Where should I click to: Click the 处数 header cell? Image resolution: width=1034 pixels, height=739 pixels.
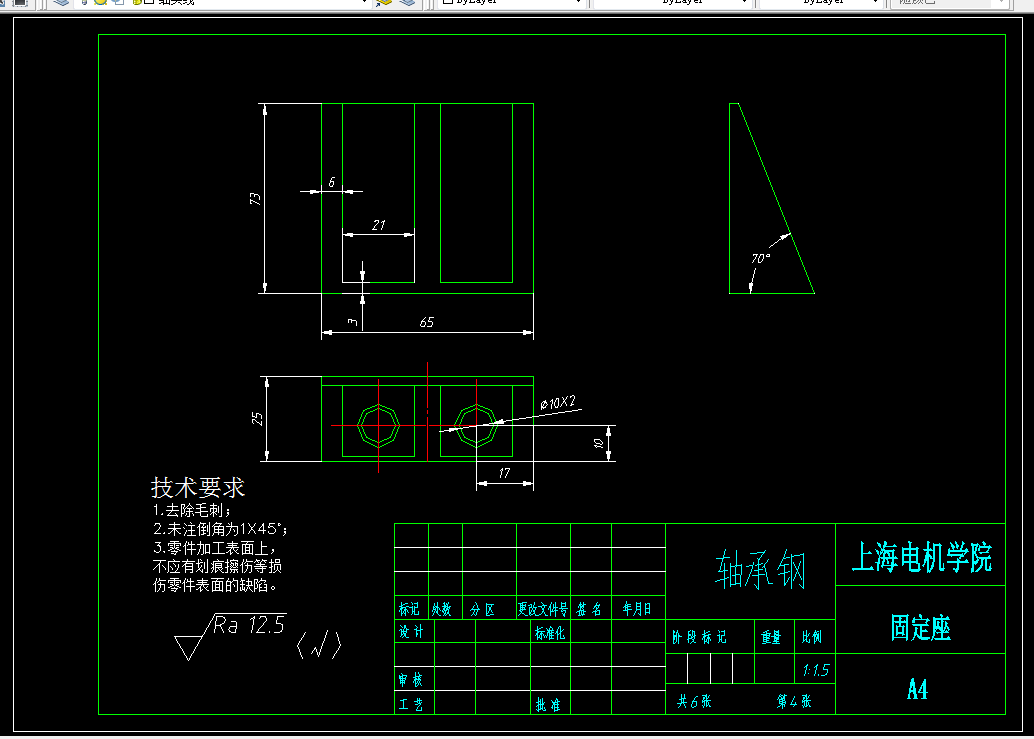pyautogui.click(x=441, y=609)
